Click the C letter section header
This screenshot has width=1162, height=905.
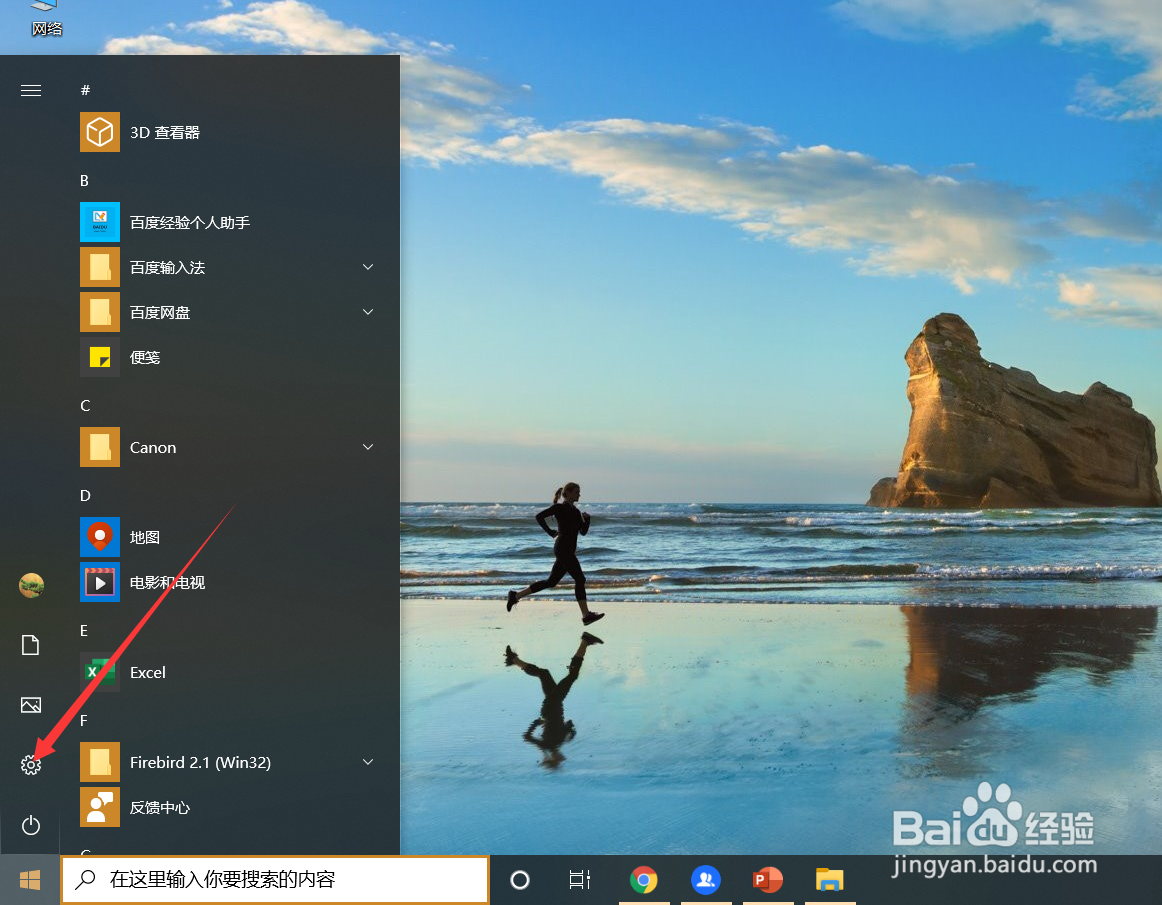[85, 405]
